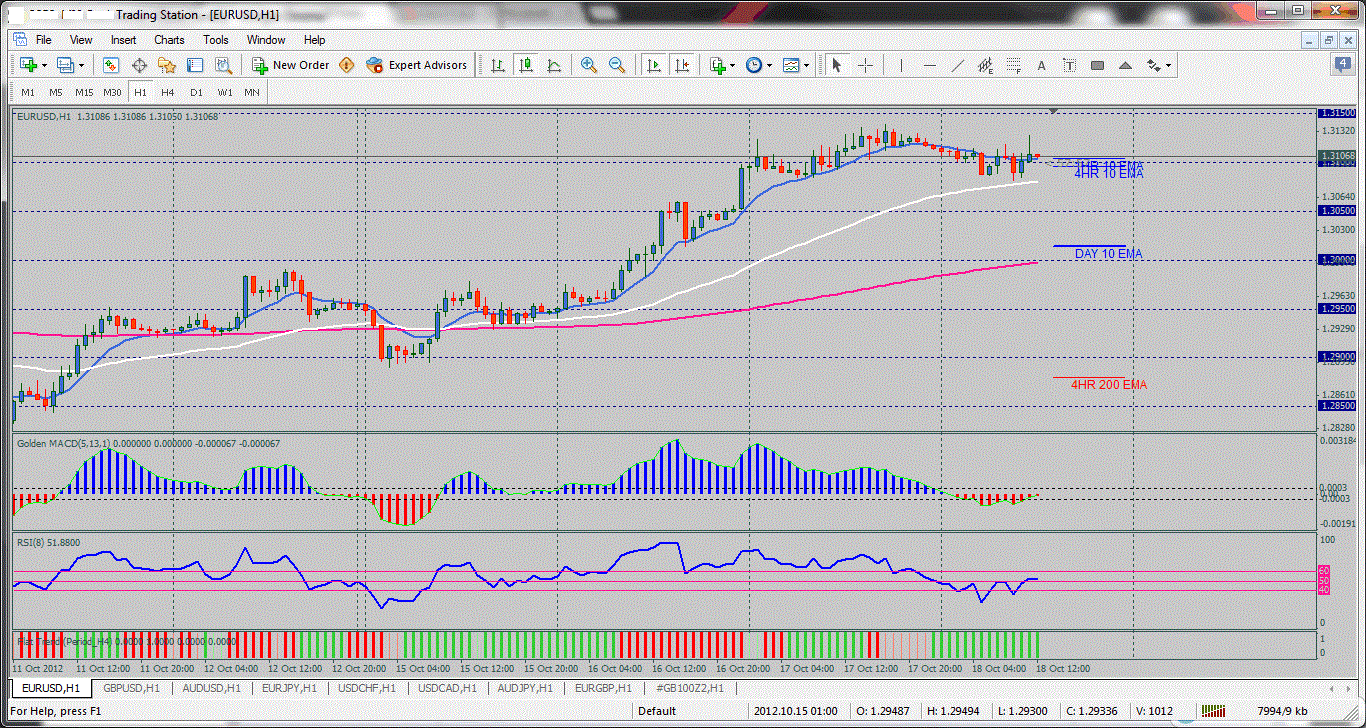Screen dimensions: 1366x728
Task: Switch timeframe to M1
Action: point(28,92)
